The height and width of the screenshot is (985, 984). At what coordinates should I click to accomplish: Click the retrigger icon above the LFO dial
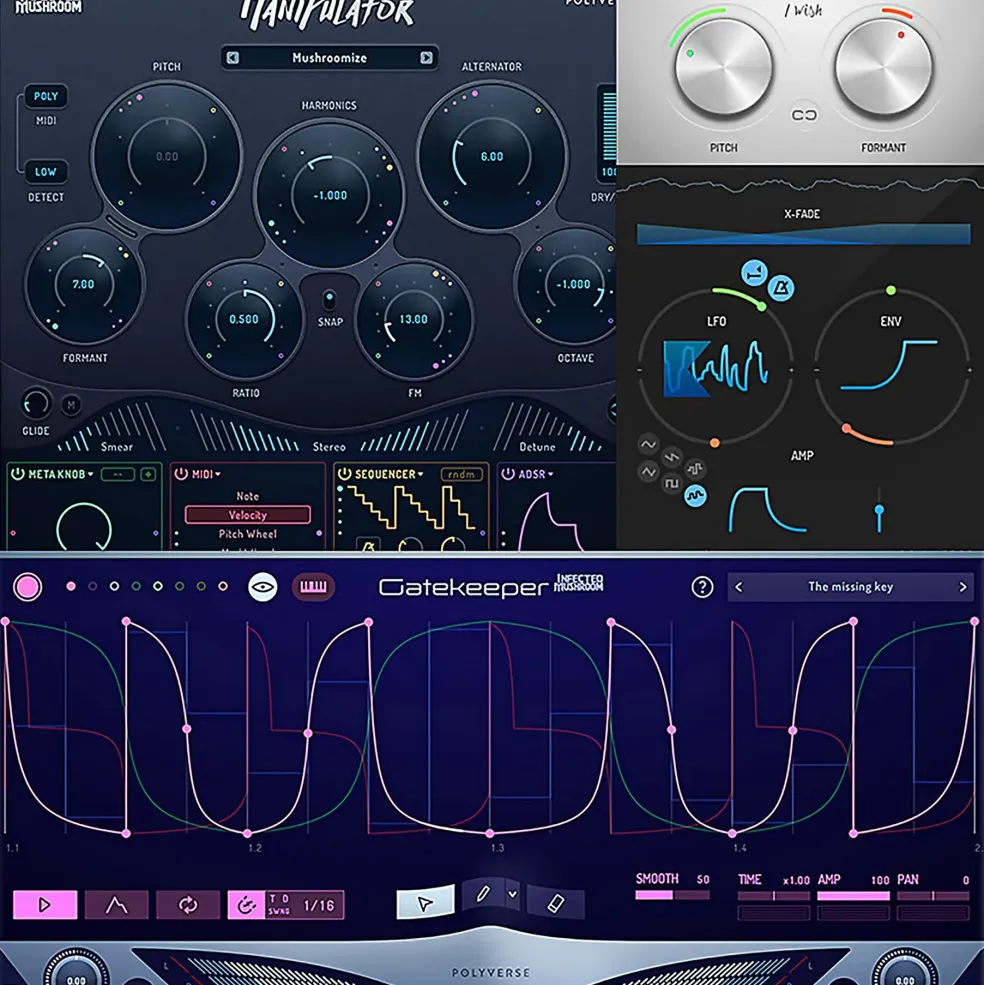[x=754, y=273]
